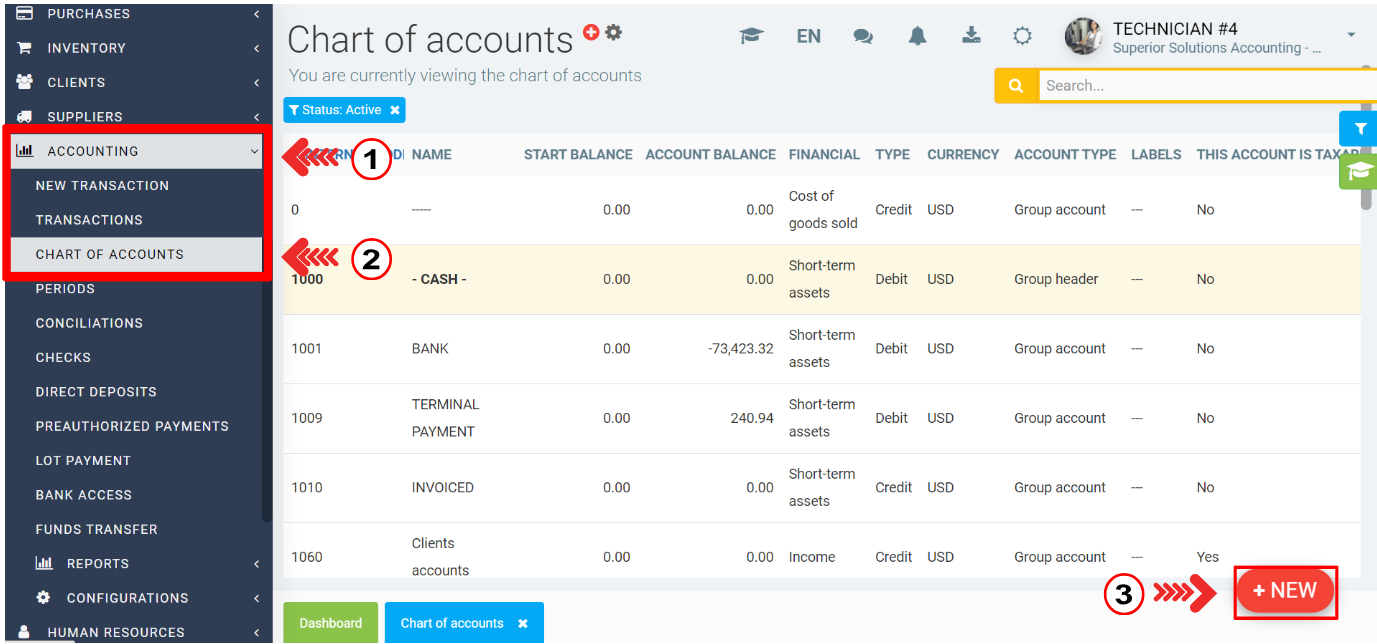Open the Technician #4 user dropdown
This screenshot has height=644, width=1377.
coord(1351,36)
